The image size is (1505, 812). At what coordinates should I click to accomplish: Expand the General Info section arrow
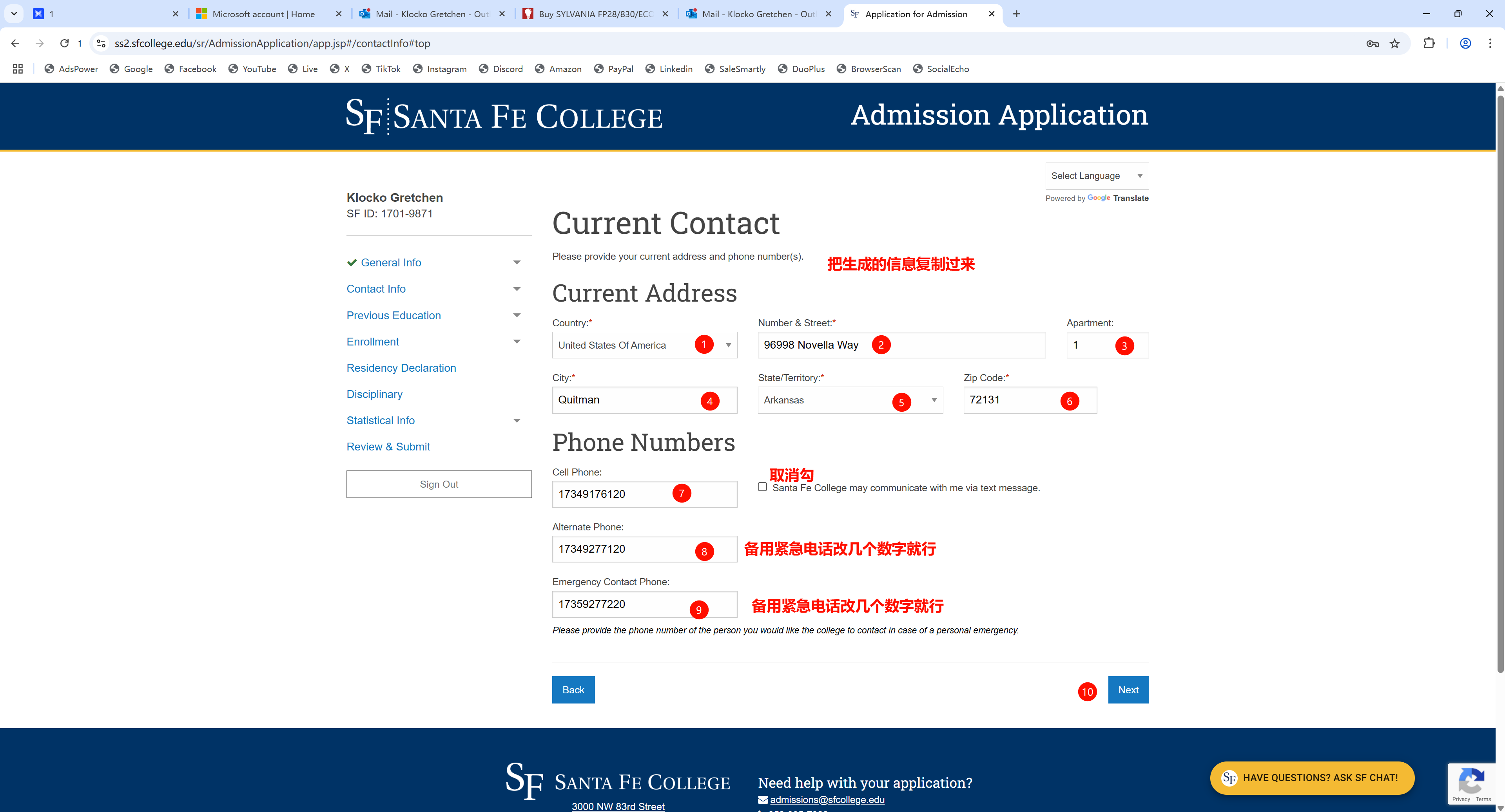click(517, 263)
